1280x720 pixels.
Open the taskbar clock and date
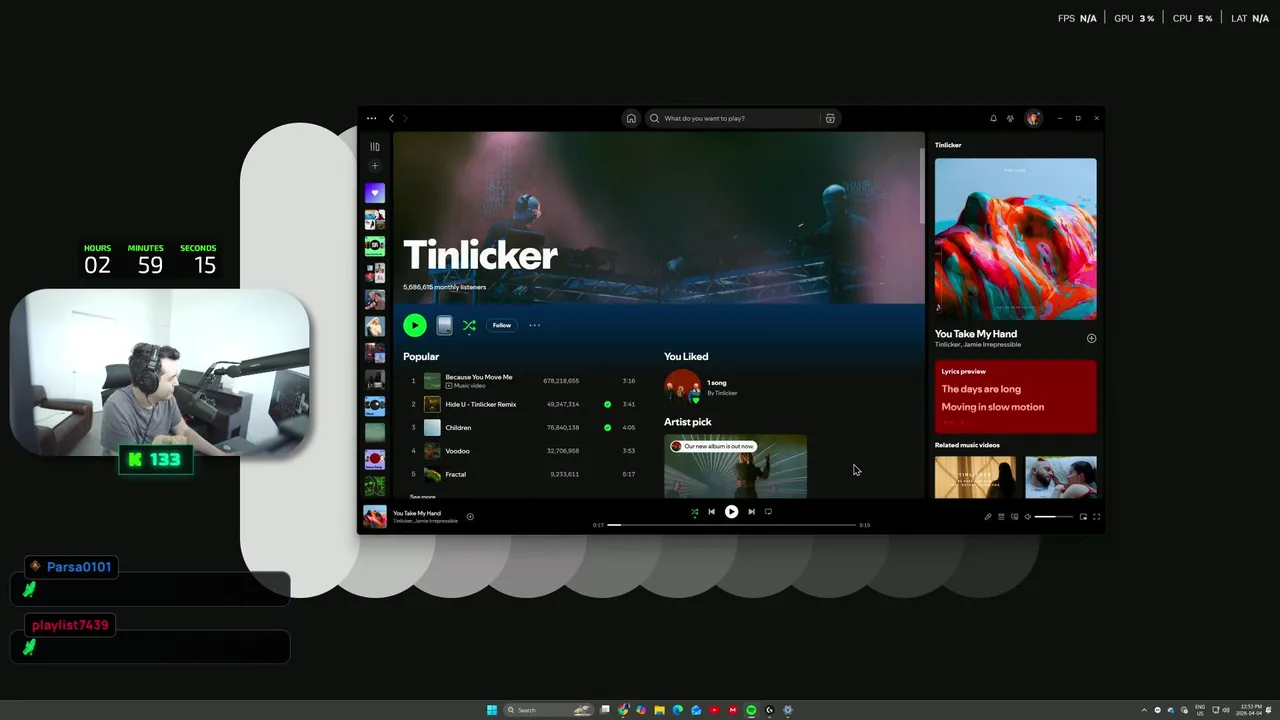(x=1250, y=710)
